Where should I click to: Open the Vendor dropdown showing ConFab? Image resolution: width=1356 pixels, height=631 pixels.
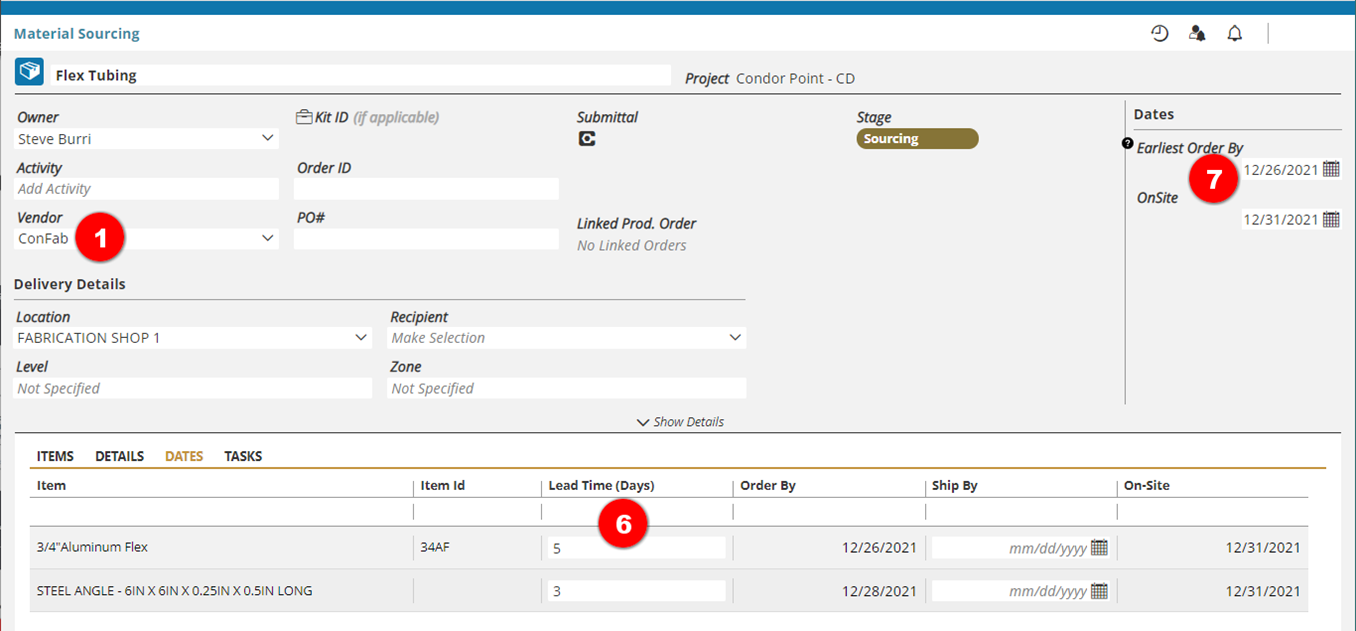267,238
